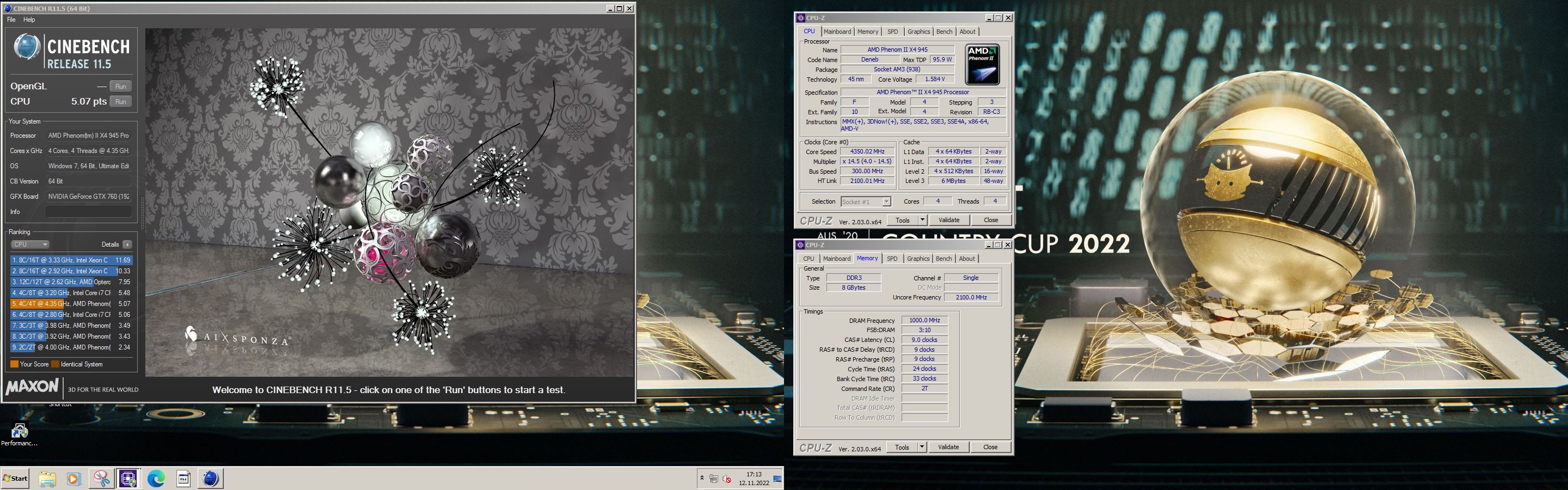Image resolution: width=1568 pixels, height=490 pixels.
Task: Open About tab in upper CPU-Z
Action: [967, 32]
